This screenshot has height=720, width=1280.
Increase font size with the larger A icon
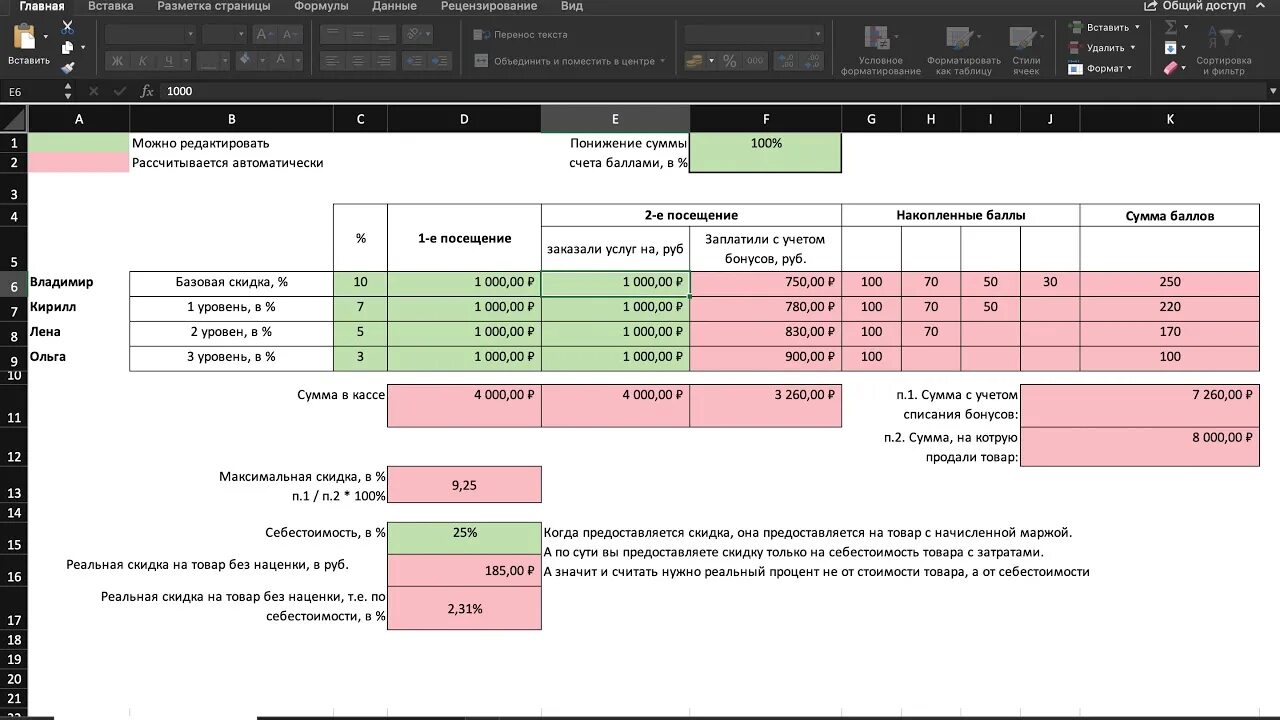pos(265,34)
